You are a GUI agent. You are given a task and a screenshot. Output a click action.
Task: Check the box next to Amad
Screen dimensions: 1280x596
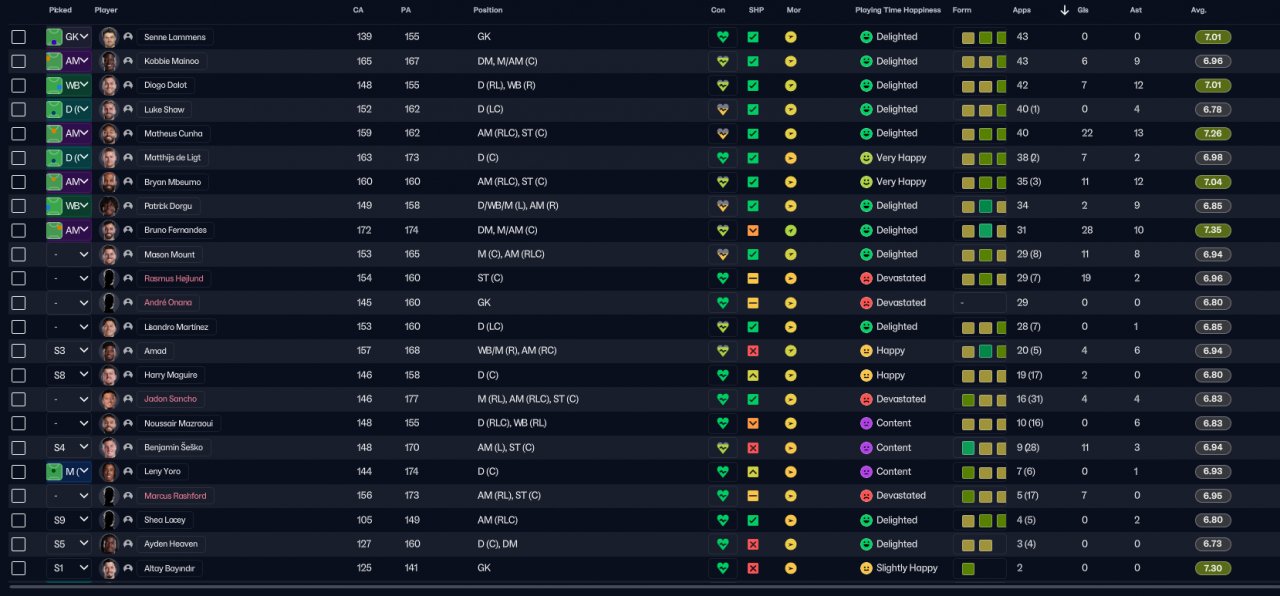pyautogui.click(x=18, y=351)
